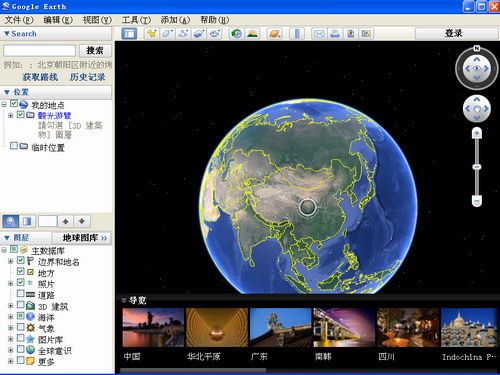Open the 视图(V) menu
Screen dimensions: 500x375
tap(97, 20)
